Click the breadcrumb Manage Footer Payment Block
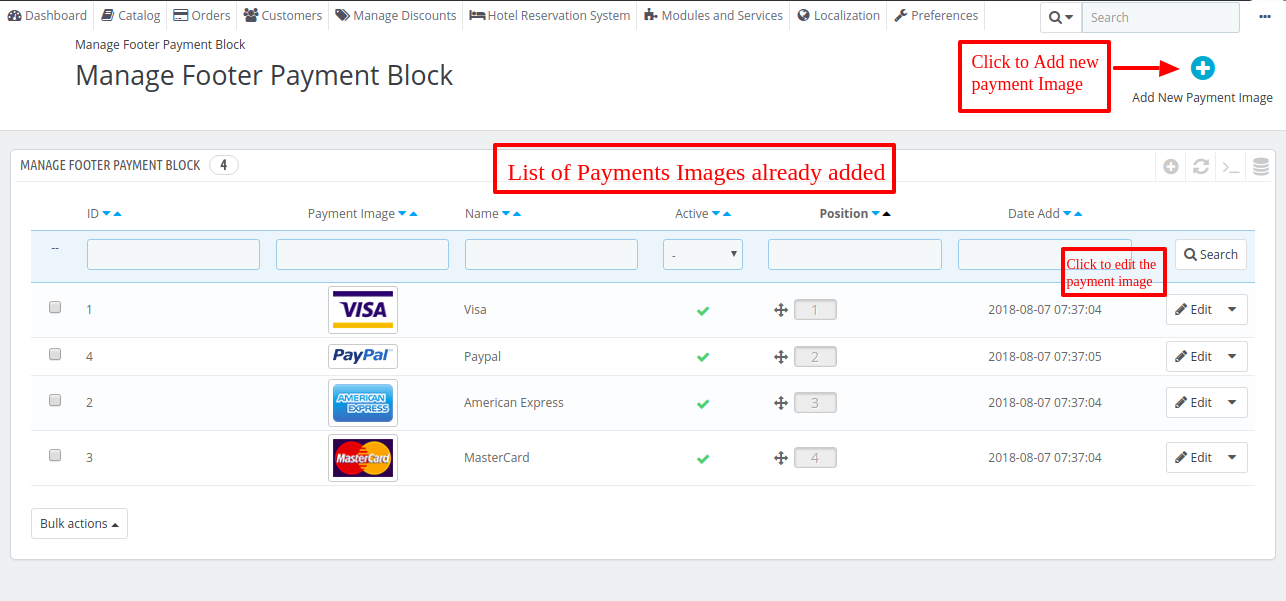The width and height of the screenshot is (1286, 601). [x=160, y=45]
